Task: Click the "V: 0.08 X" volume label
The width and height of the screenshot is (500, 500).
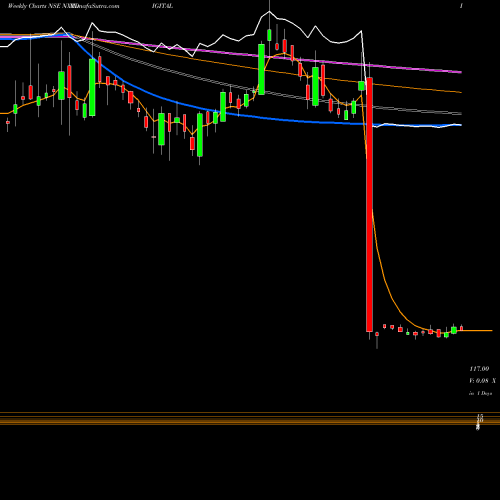Action: click(x=482, y=381)
